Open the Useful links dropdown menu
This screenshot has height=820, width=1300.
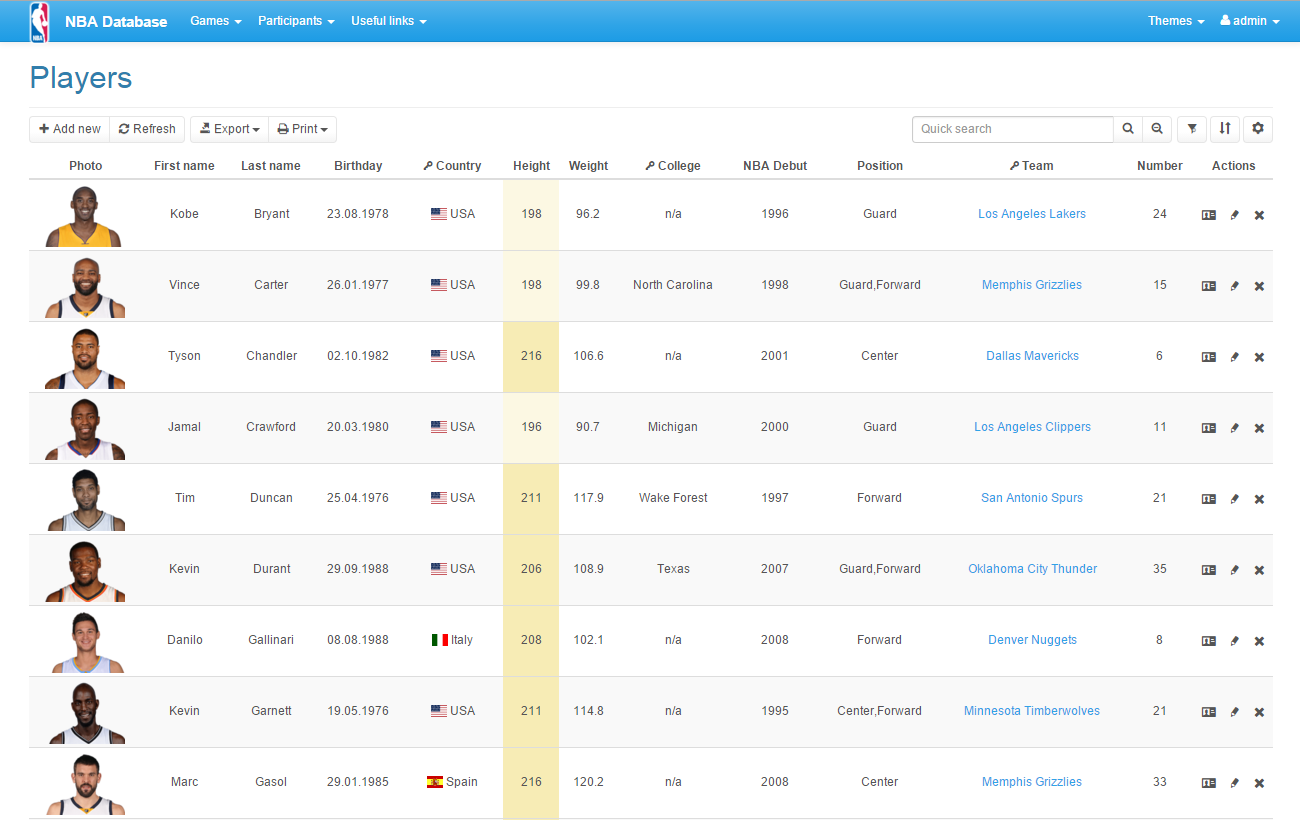(389, 21)
